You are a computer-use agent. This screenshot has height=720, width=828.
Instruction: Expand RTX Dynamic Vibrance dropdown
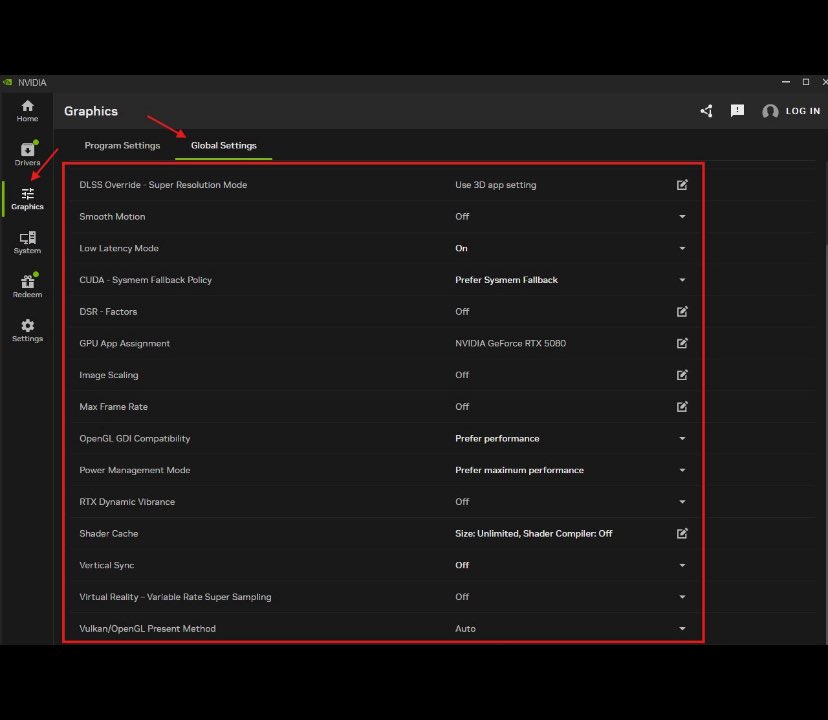pos(682,502)
